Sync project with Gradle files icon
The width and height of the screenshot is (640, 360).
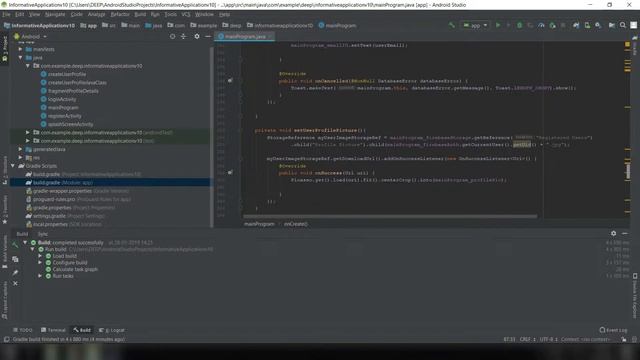pyautogui.click(x=576, y=25)
